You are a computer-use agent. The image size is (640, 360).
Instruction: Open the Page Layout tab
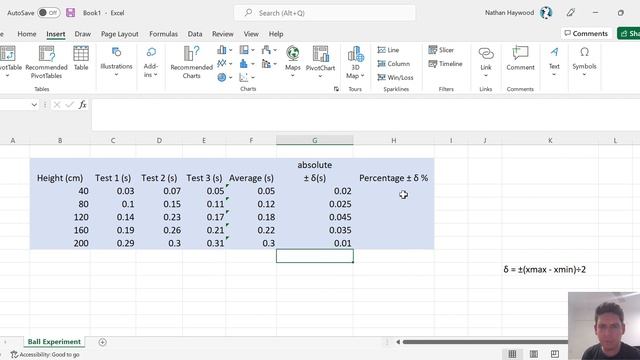pos(120,34)
